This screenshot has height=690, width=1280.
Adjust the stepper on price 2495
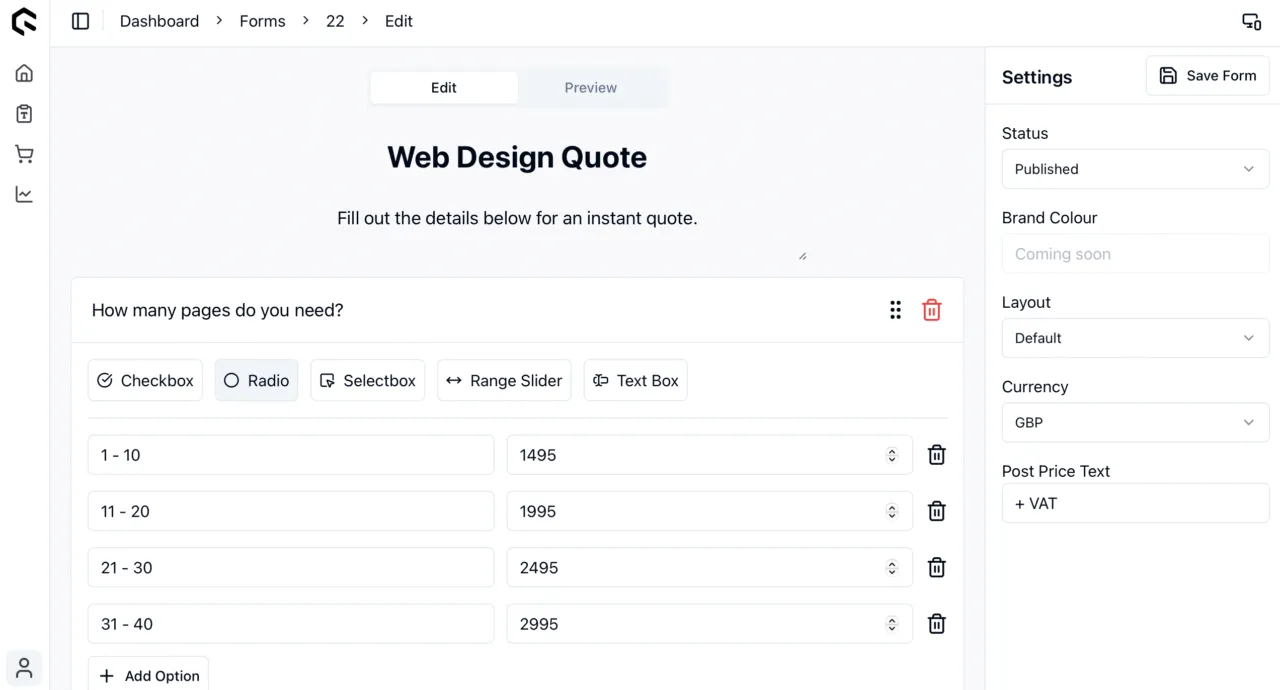point(891,568)
